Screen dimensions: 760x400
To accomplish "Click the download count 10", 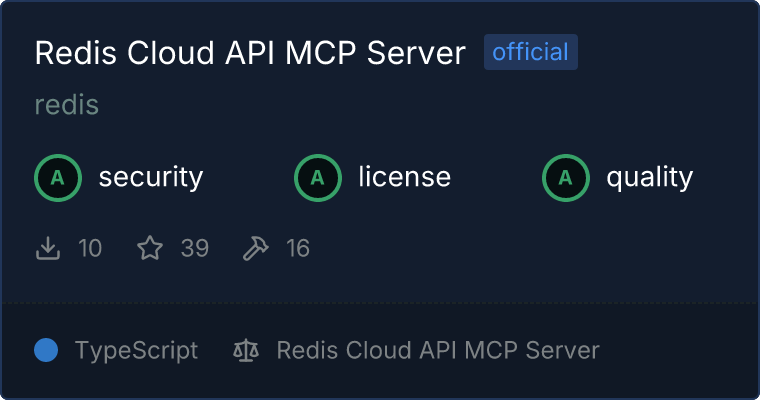I will click(x=90, y=248).
